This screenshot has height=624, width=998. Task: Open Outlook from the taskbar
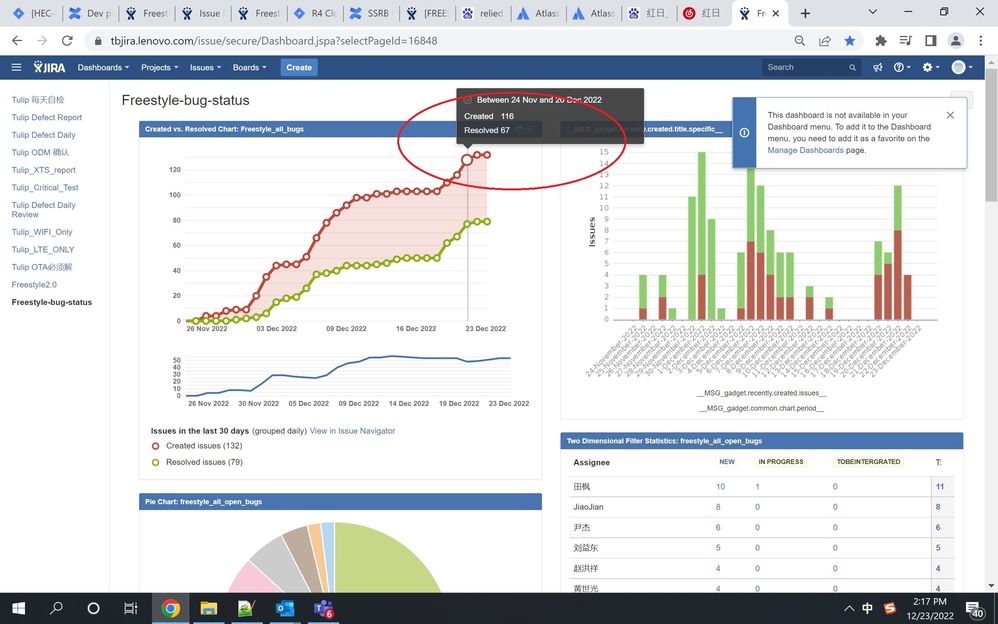285,609
